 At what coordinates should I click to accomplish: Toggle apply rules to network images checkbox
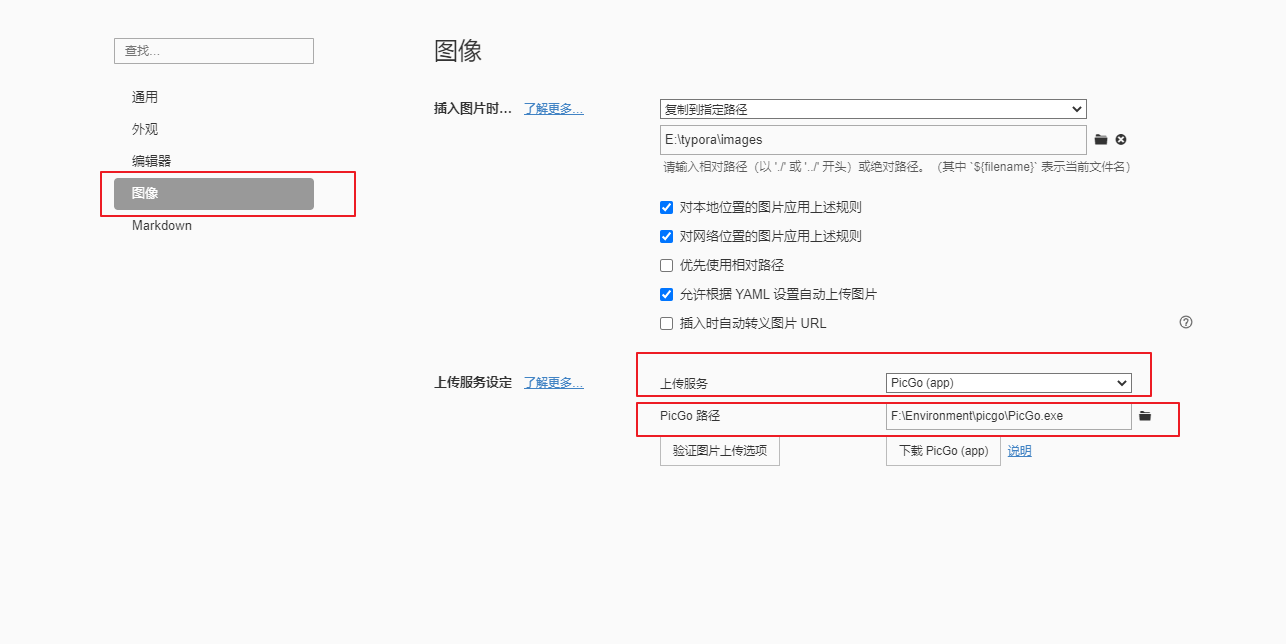click(667, 237)
